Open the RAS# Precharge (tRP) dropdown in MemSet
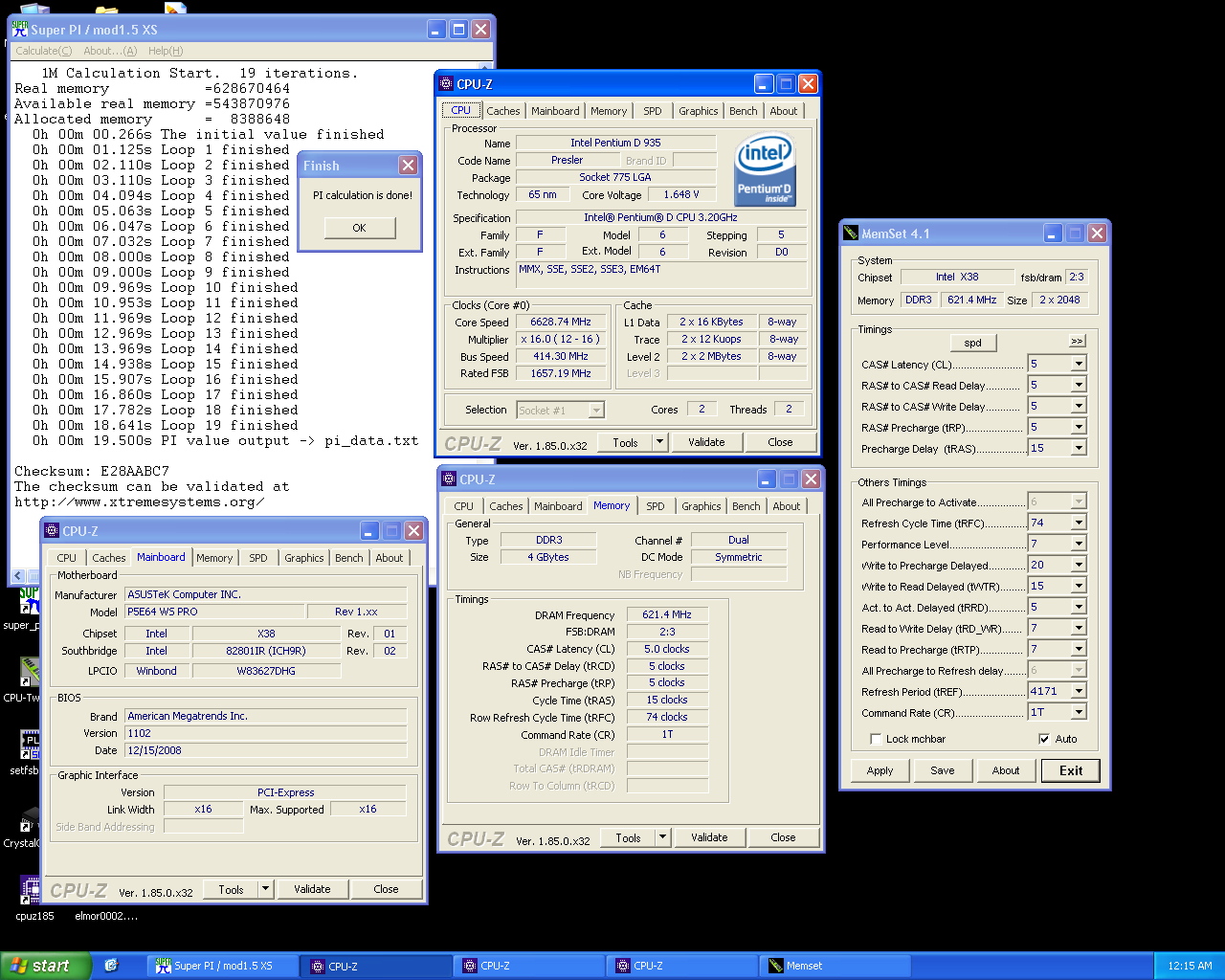Image resolution: width=1225 pixels, height=980 pixels. [x=1079, y=427]
